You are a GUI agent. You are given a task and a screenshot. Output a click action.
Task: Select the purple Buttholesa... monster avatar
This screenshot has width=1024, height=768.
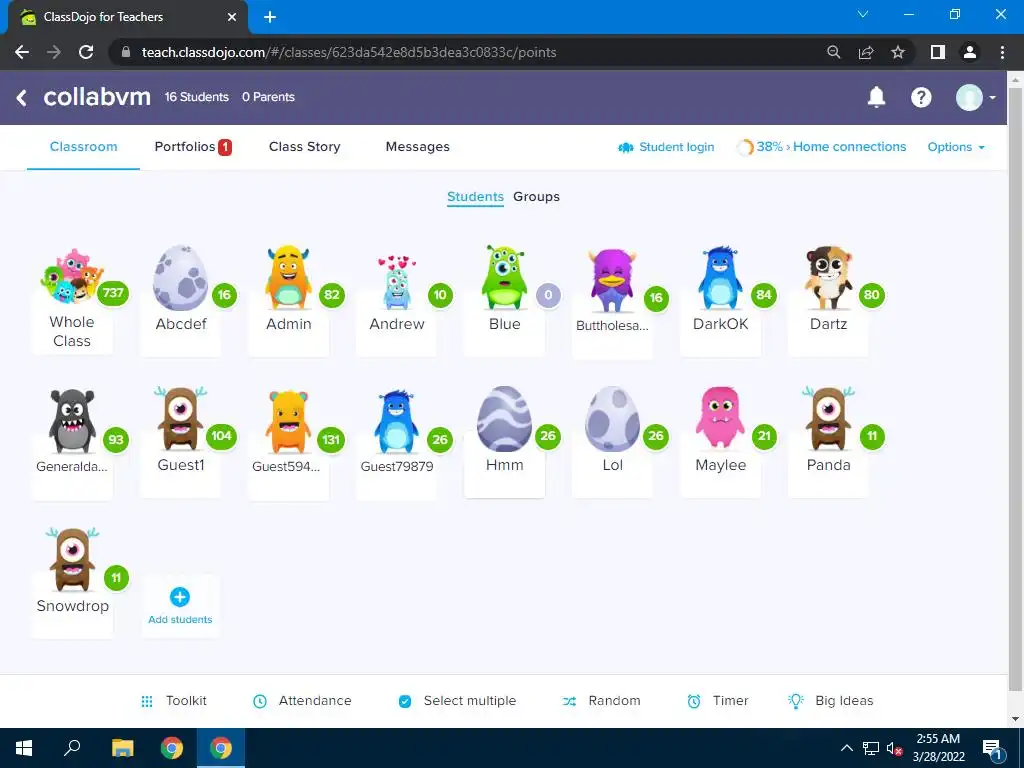(x=612, y=280)
